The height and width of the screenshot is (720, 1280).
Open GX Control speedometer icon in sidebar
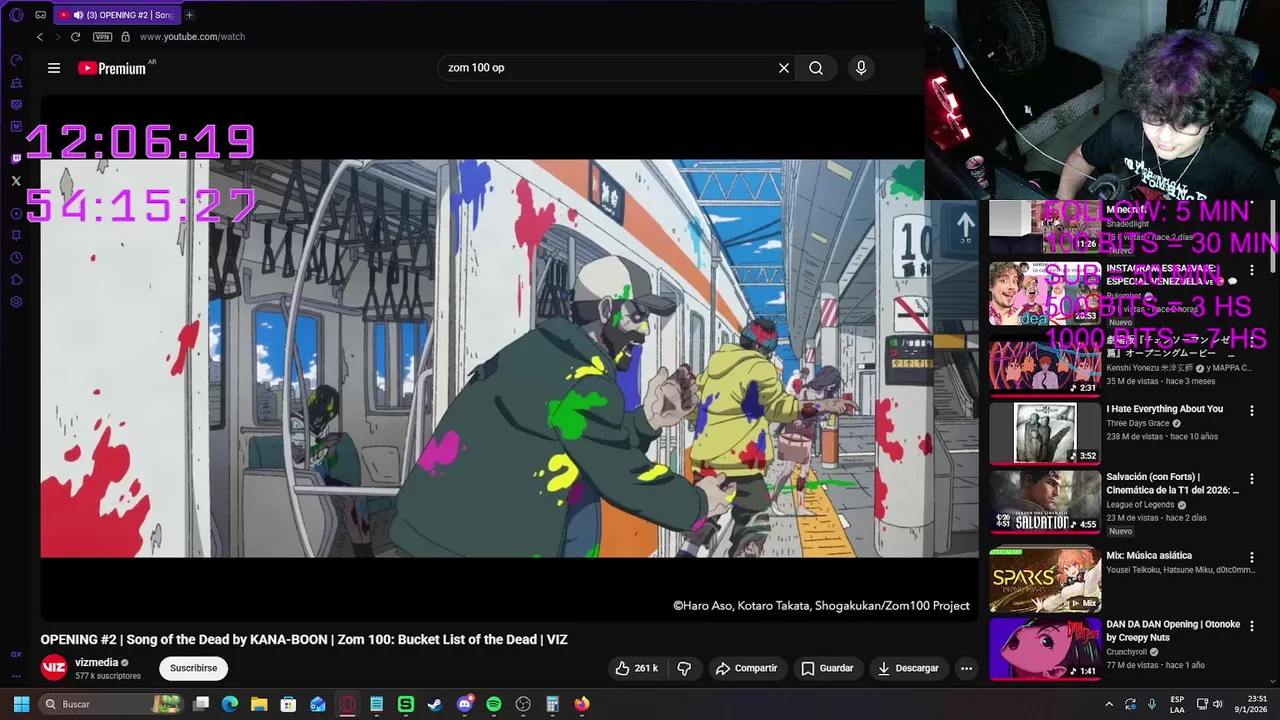pos(16,60)
